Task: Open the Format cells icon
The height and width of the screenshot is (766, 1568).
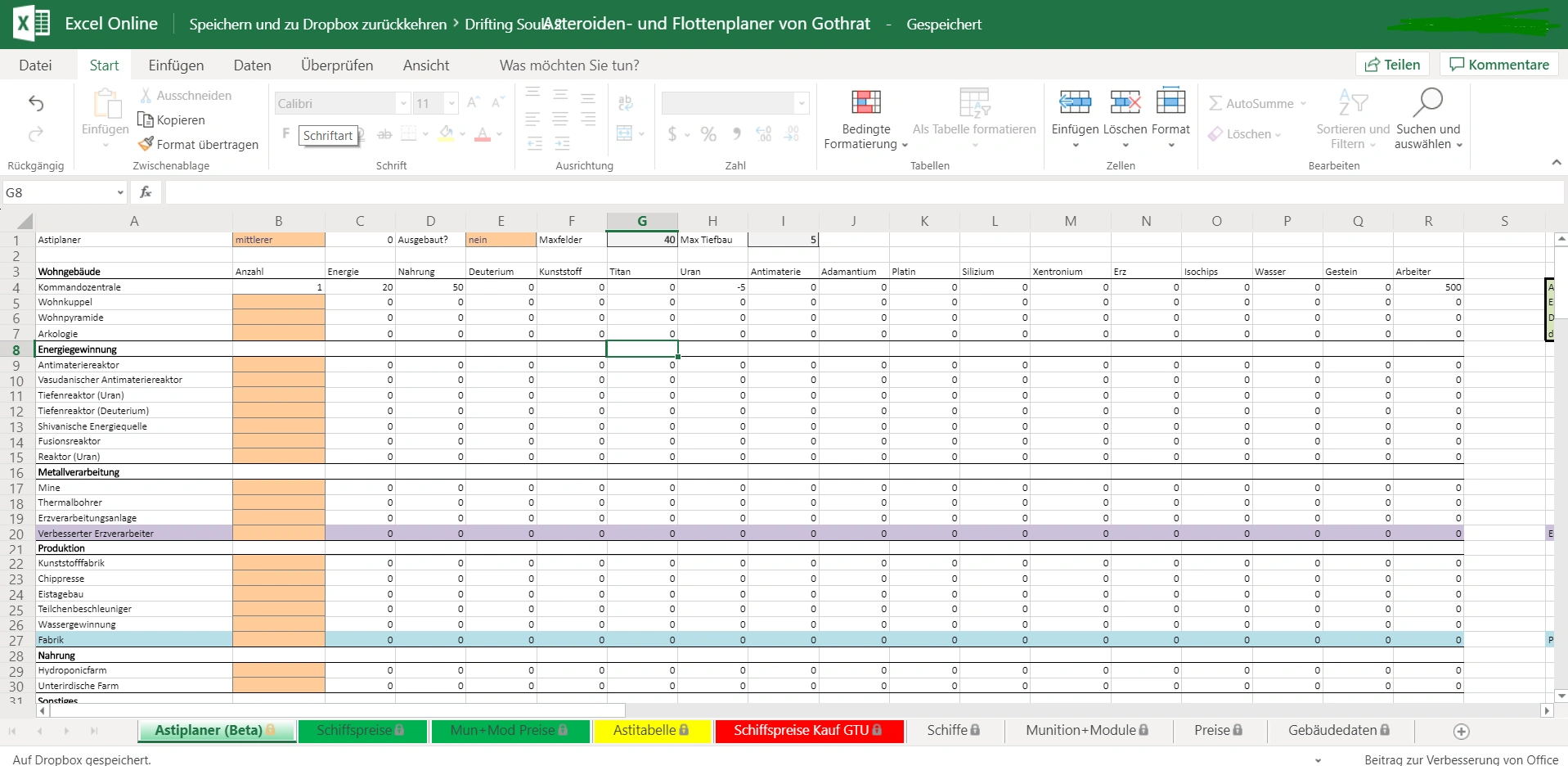Action: [1170, 102]
